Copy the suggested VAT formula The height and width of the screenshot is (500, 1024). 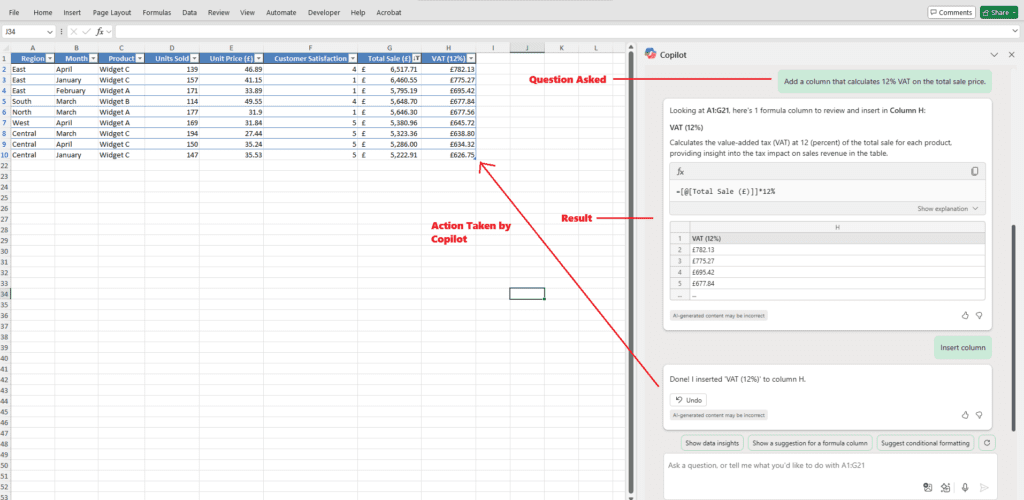(x=974, y=172)
